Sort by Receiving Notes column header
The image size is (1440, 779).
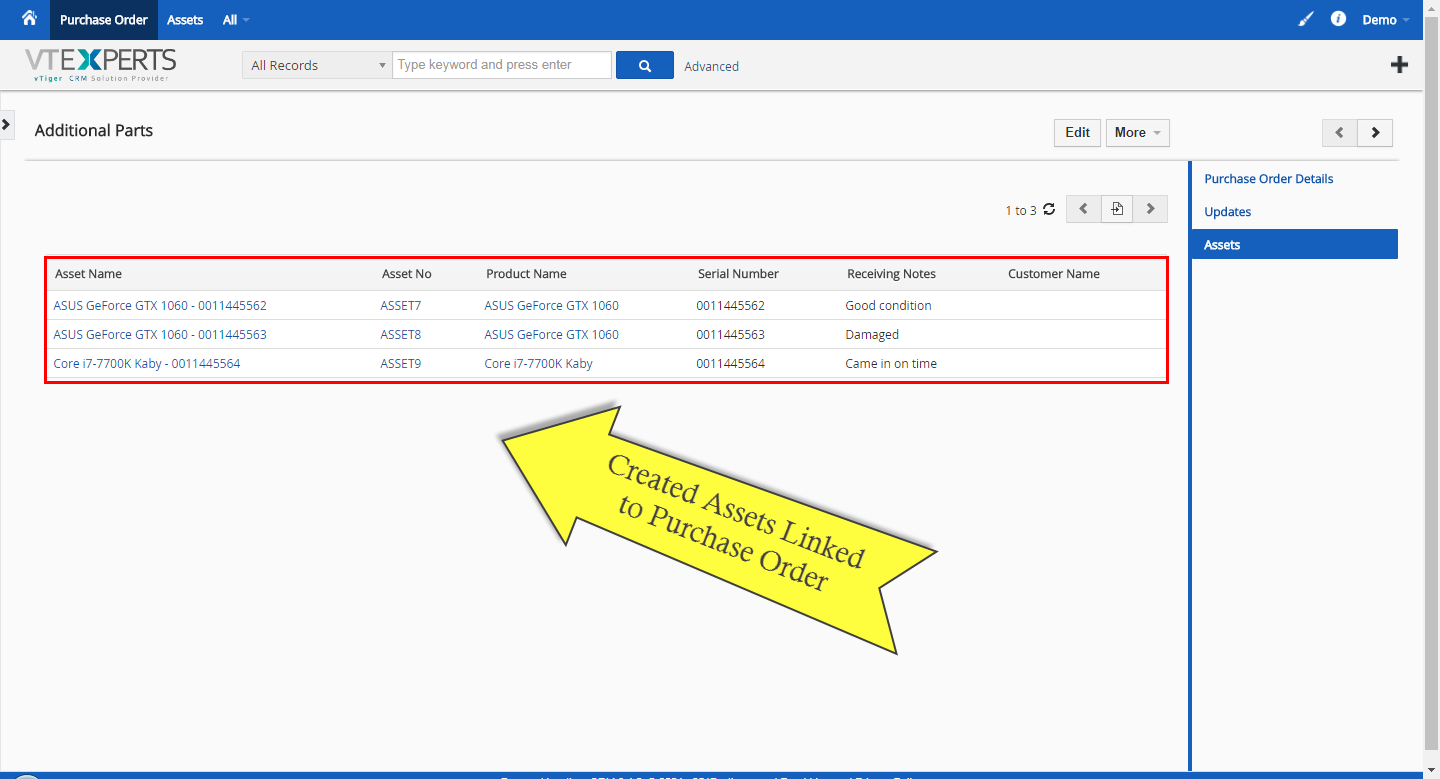[892, 274]
